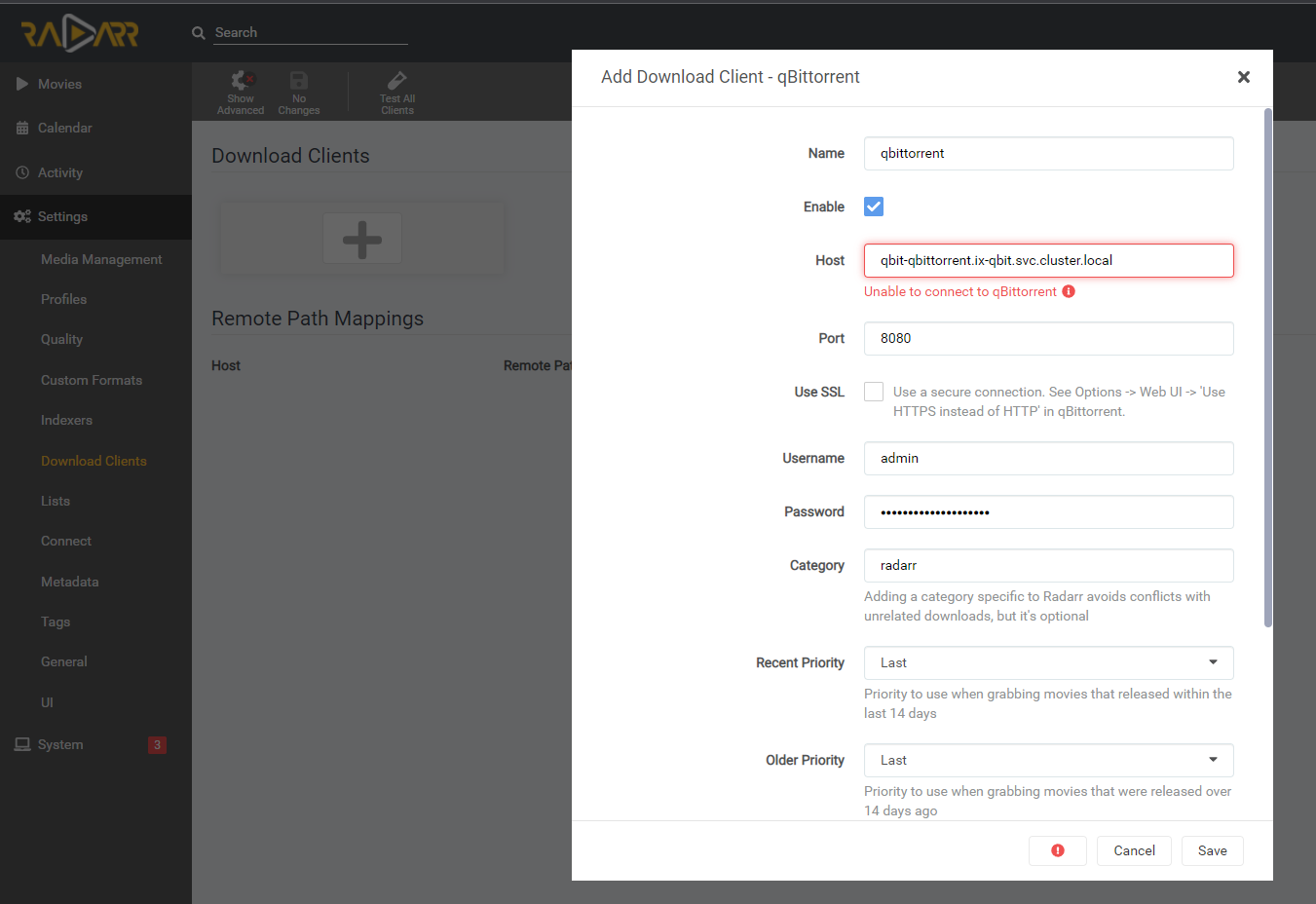Enable the Use SSL checkbox
1316x904 pixels.
coord(874,392)
